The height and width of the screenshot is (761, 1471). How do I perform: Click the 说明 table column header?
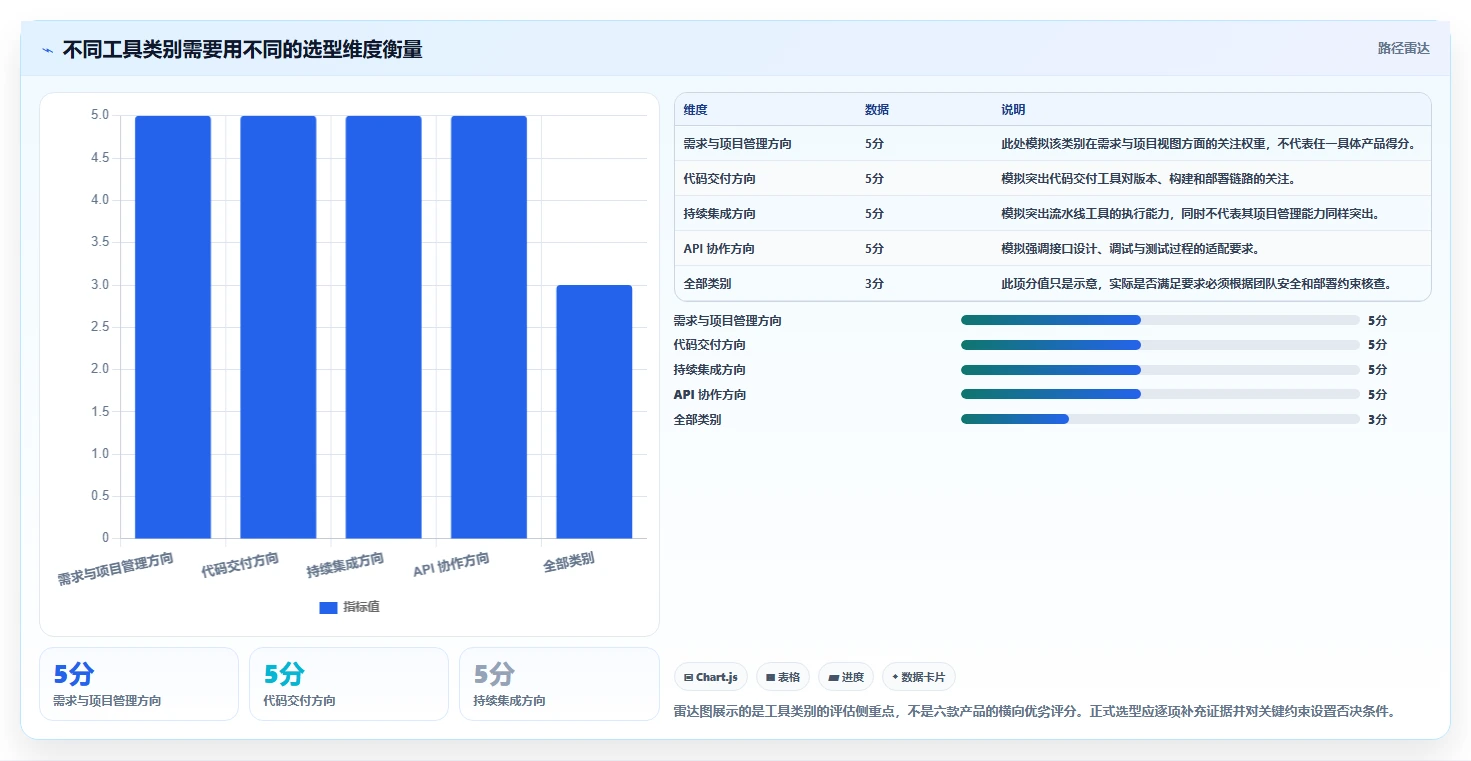pyautogui.click(x=1013, y=110)
